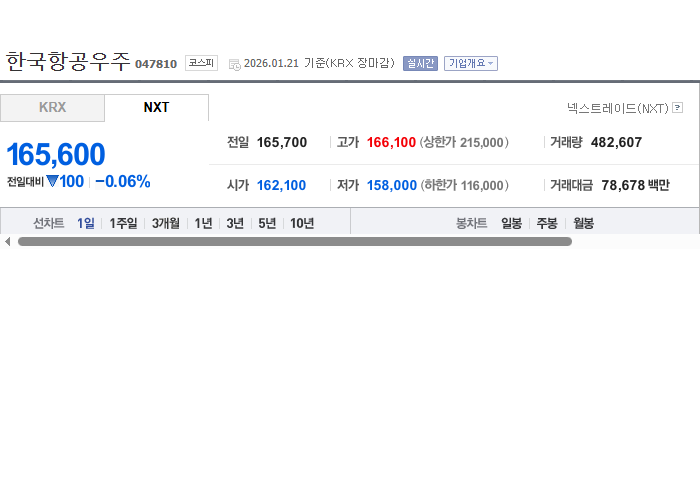Click the open price 162,100
Viewport: 700px width, 490px height.
click(x=281, y=185)
